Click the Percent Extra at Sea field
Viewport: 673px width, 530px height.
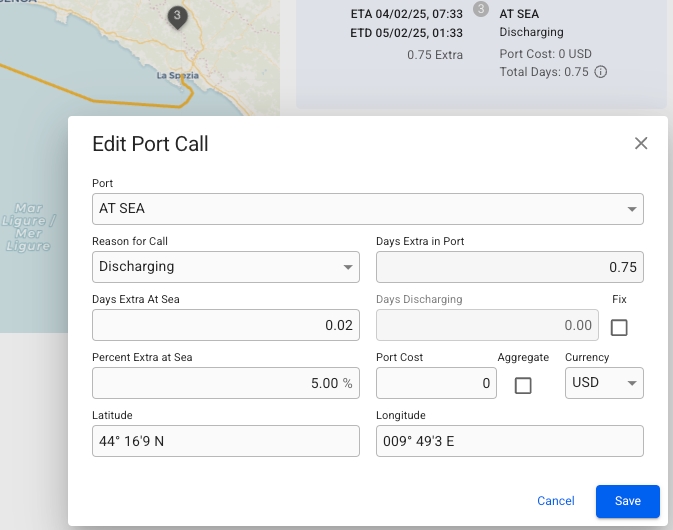point(225,383)
